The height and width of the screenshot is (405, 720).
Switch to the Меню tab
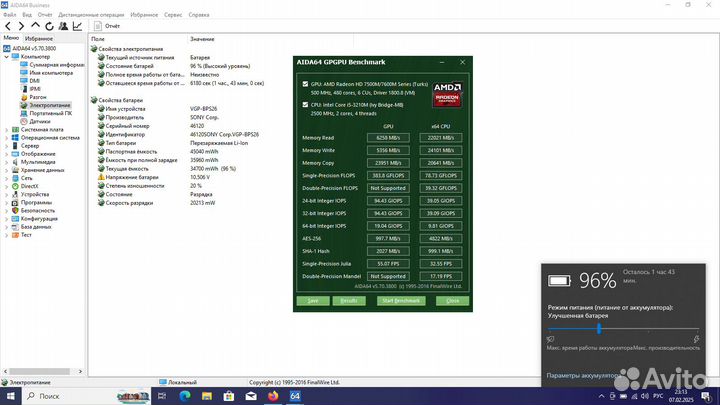point(11,38)
